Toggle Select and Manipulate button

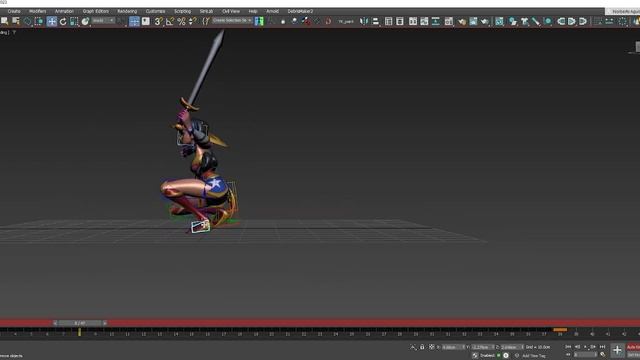(134, 21)
